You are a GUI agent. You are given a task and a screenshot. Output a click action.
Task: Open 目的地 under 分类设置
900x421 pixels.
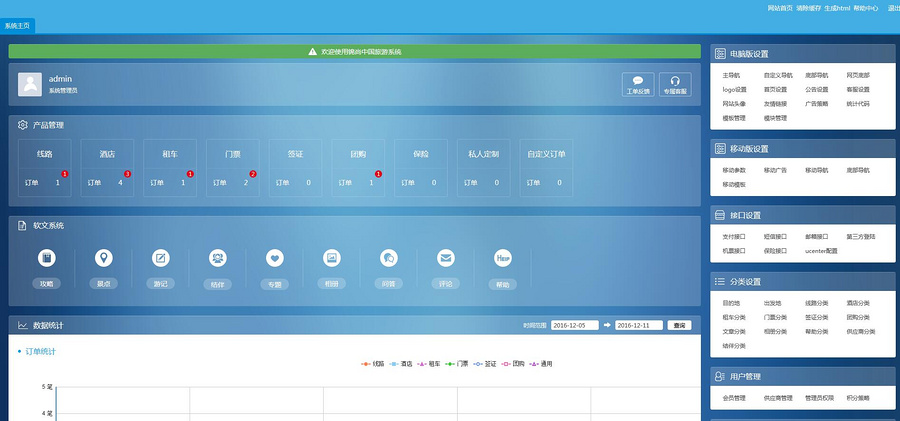tap(731, 303)
